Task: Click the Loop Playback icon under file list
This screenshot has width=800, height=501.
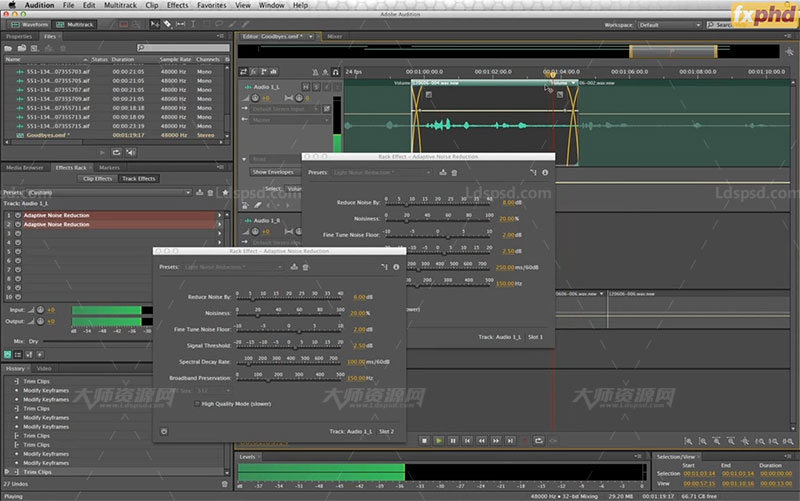Action: click(116, 152)
